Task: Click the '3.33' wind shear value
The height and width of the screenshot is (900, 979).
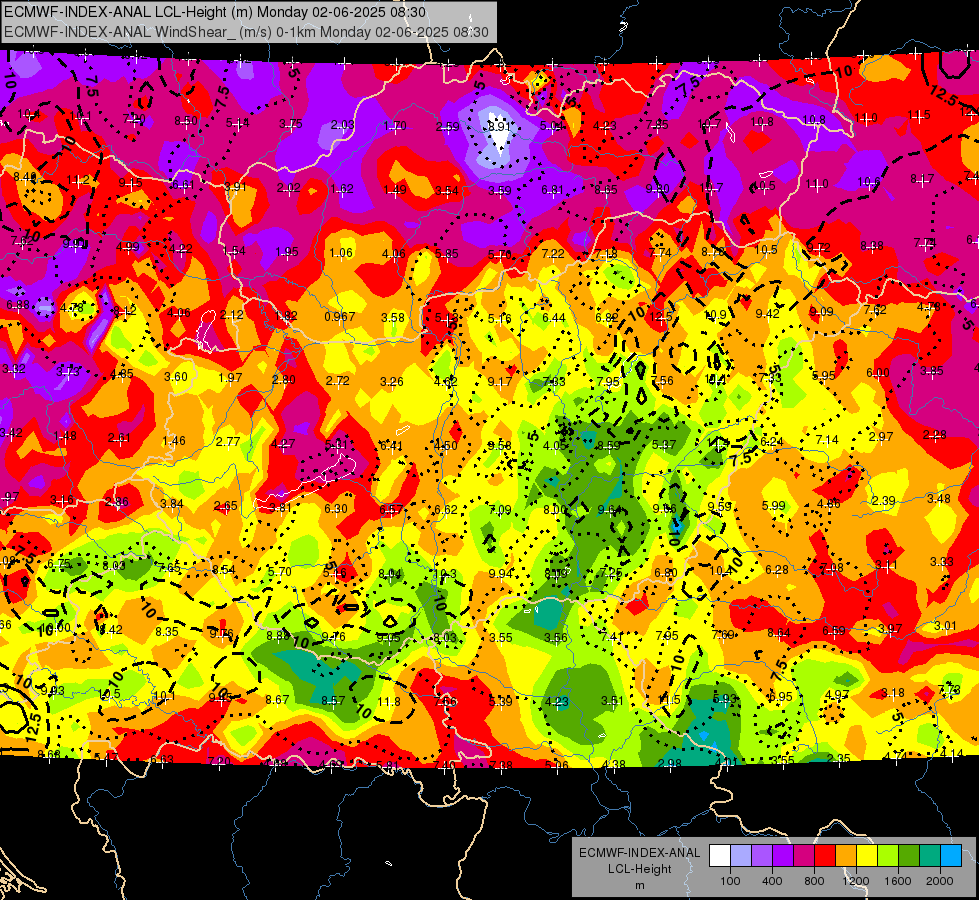Action: (942, 561)
